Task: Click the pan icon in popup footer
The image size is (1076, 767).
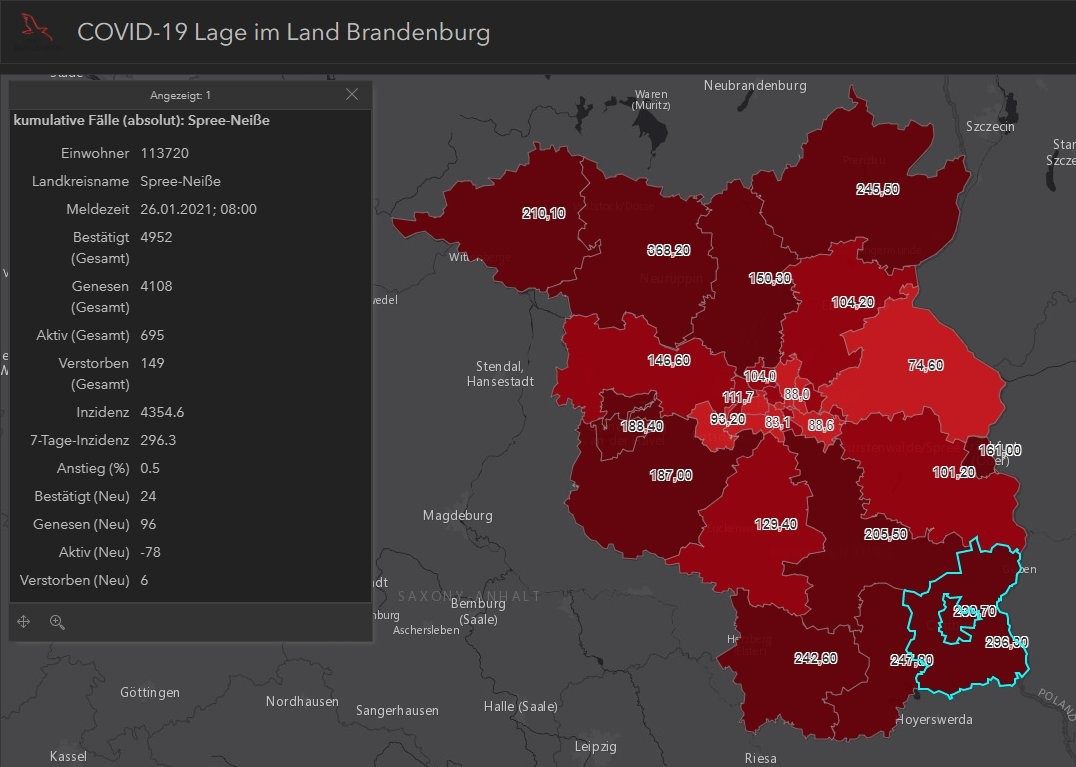Action: pyautogui.click(x=24, y=622)
